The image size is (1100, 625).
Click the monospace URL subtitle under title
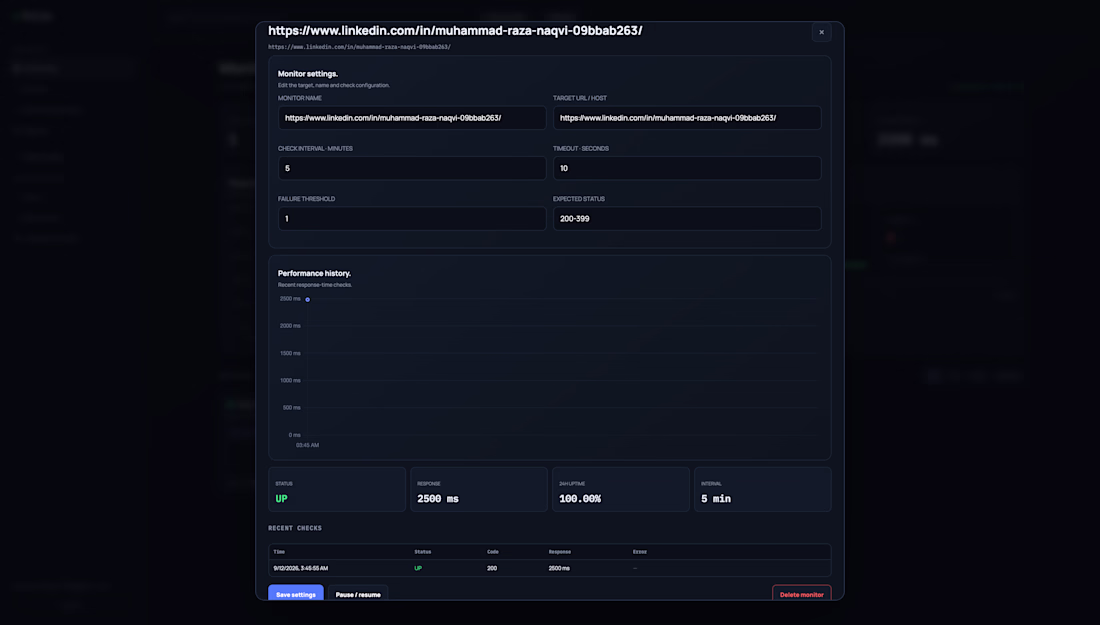tap(359, 47)
